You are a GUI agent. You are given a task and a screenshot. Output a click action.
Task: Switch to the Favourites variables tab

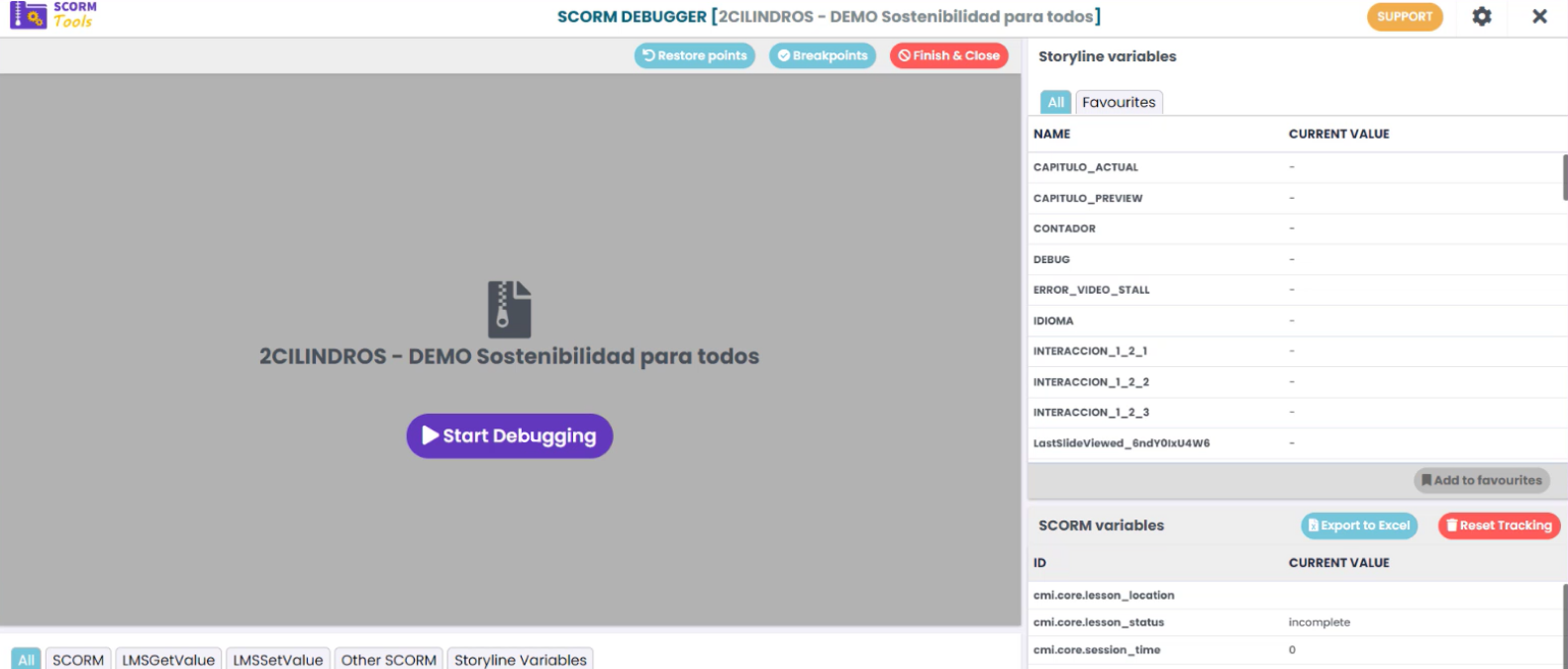1119,103
